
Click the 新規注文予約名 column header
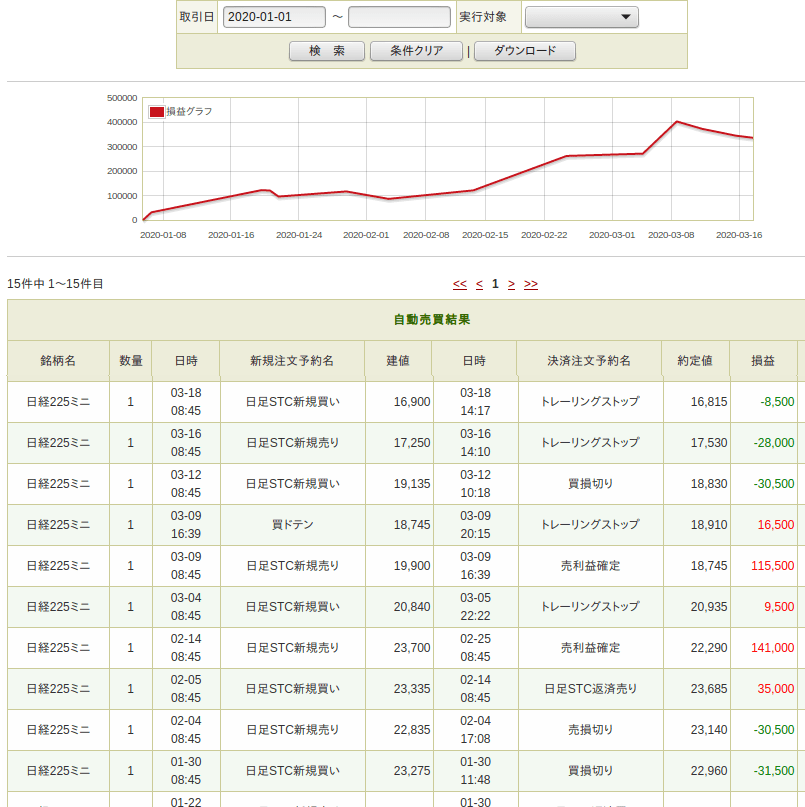click(292, 360)
